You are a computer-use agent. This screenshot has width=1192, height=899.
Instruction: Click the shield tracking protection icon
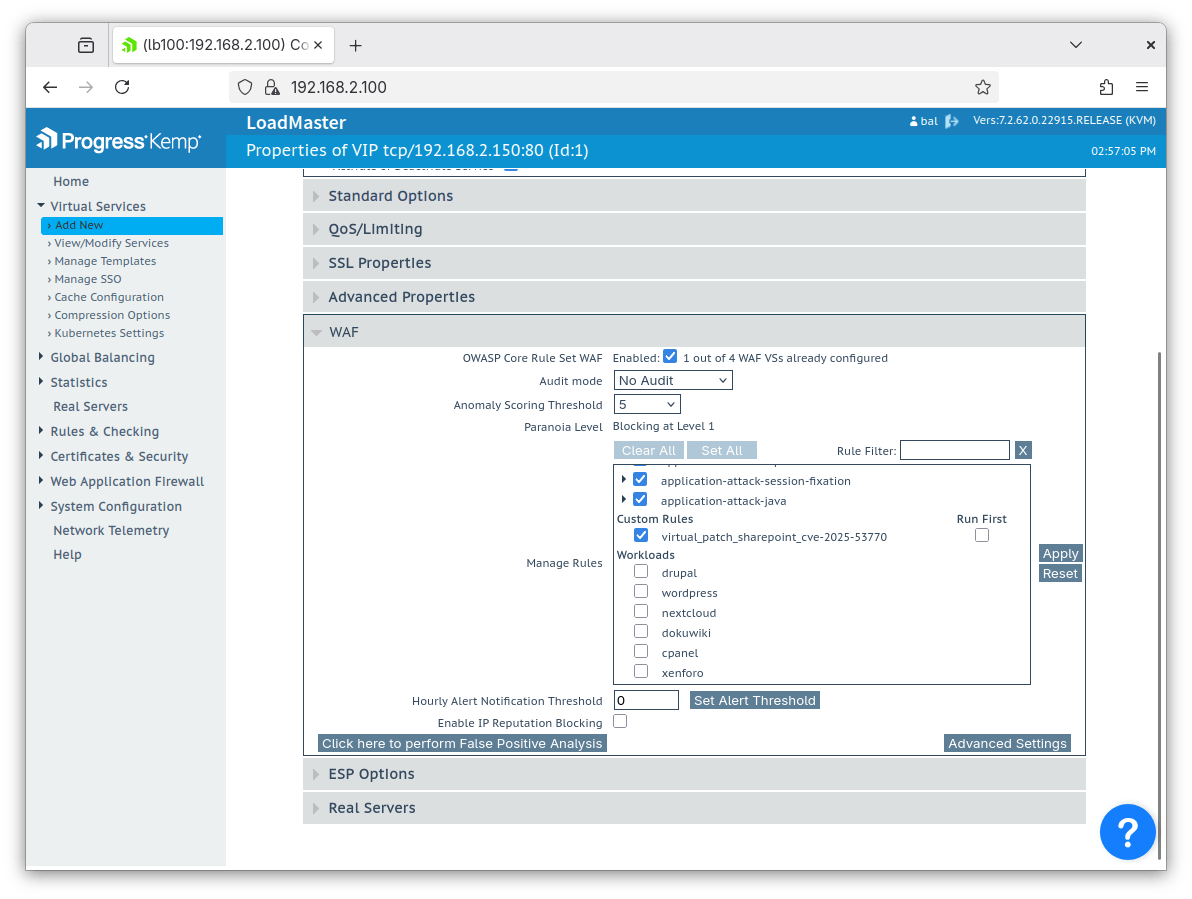(x=245, y=87)
